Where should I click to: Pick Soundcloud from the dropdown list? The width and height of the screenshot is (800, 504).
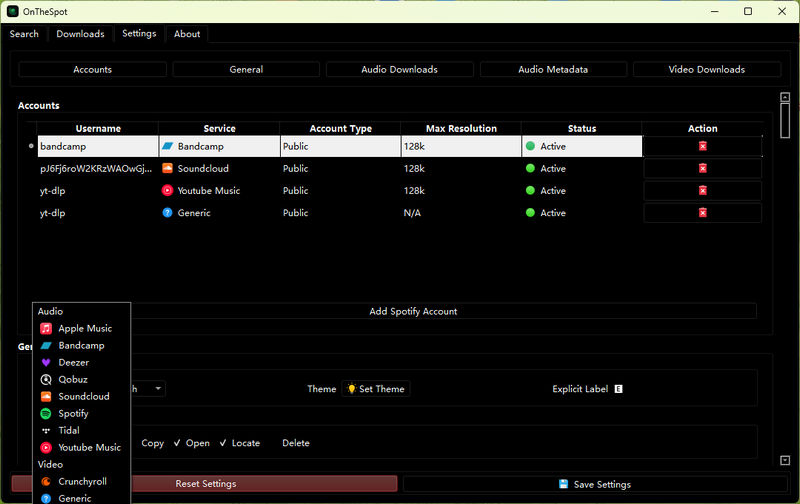click(82, 396)
